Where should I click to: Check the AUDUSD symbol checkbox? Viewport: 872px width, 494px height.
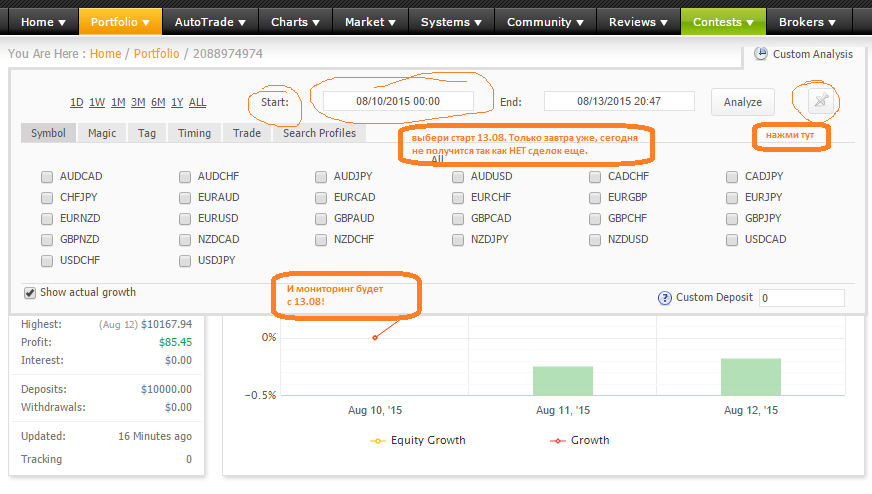[458, 177]
